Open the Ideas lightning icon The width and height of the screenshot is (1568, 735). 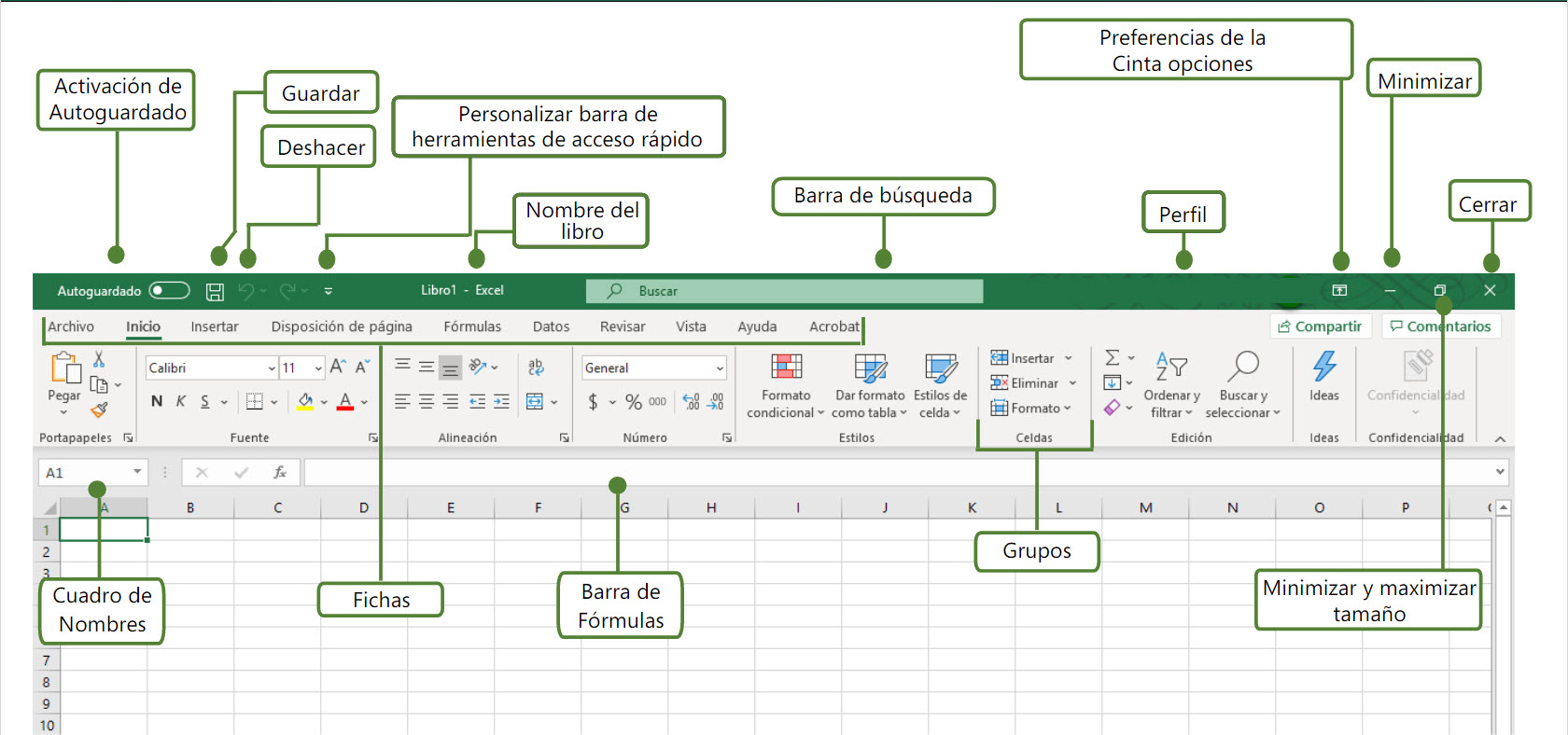(x=1324, y=366)
